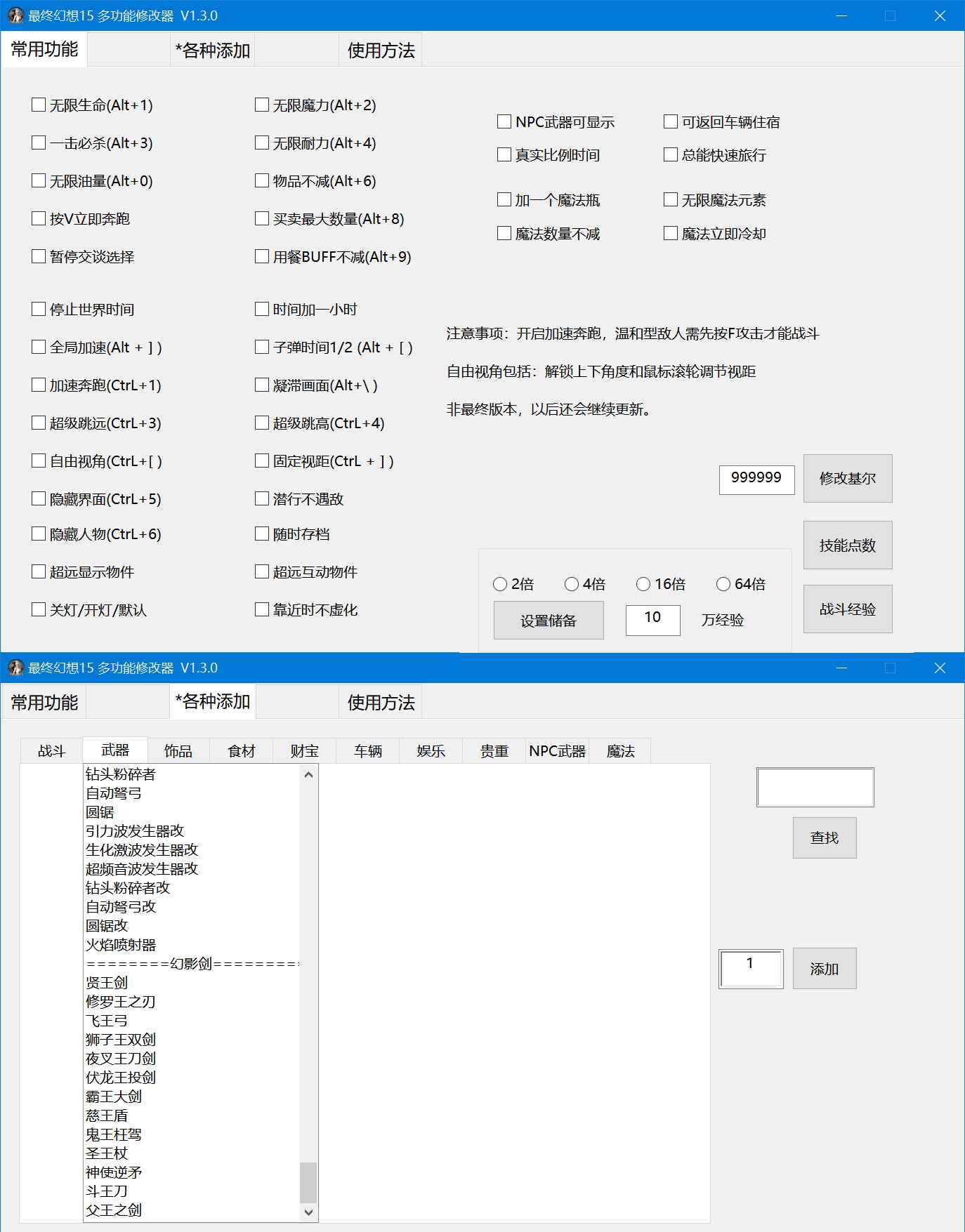Check the 无限魔法元素 option
Screen dimensions: 965x1232
671,200
